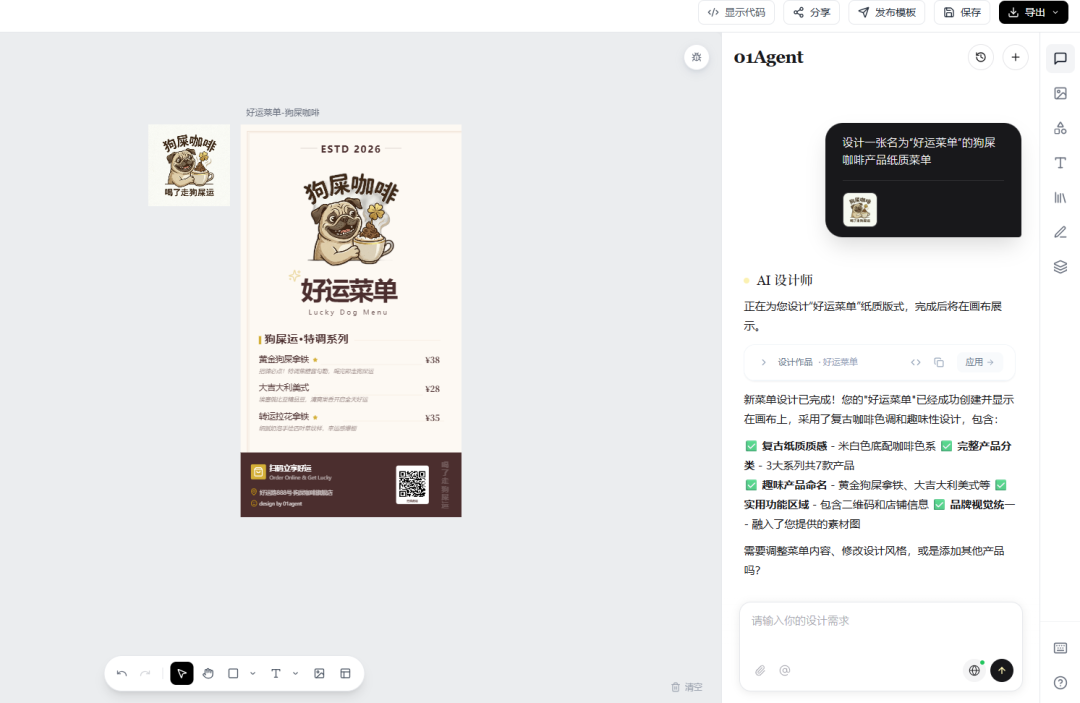Image resolution: width=1080 pixels, height=703 pixels.
Task: Expand the text tool options chevron
Action: pyautogui.click(x=295, y=673)
